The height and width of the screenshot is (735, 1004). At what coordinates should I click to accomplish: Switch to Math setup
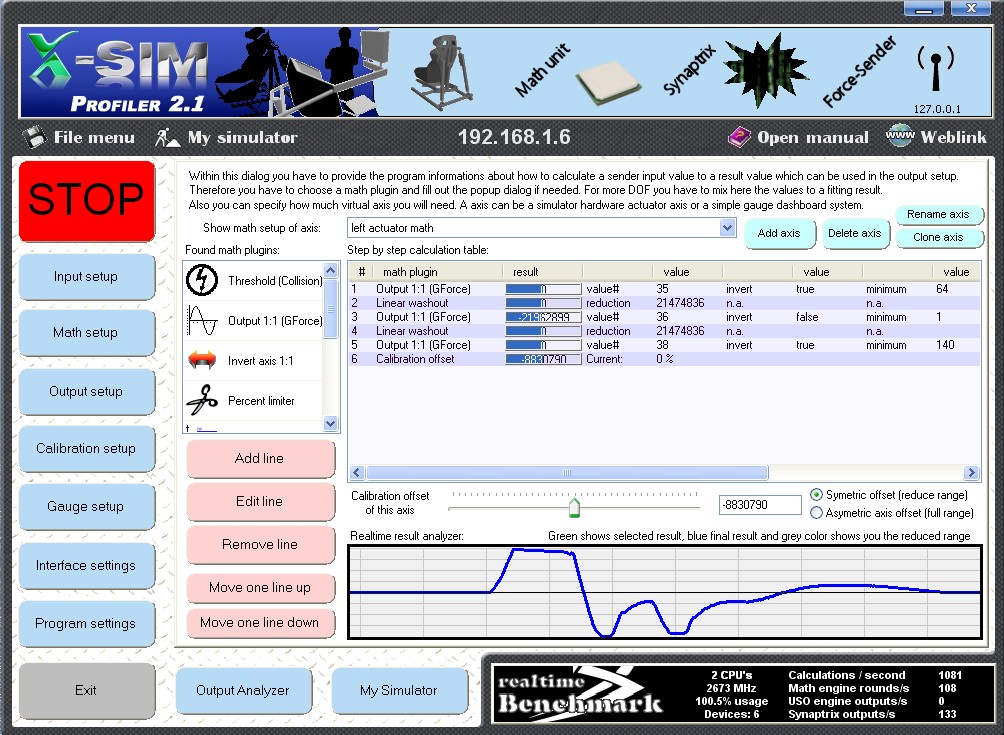pos(86,332)
